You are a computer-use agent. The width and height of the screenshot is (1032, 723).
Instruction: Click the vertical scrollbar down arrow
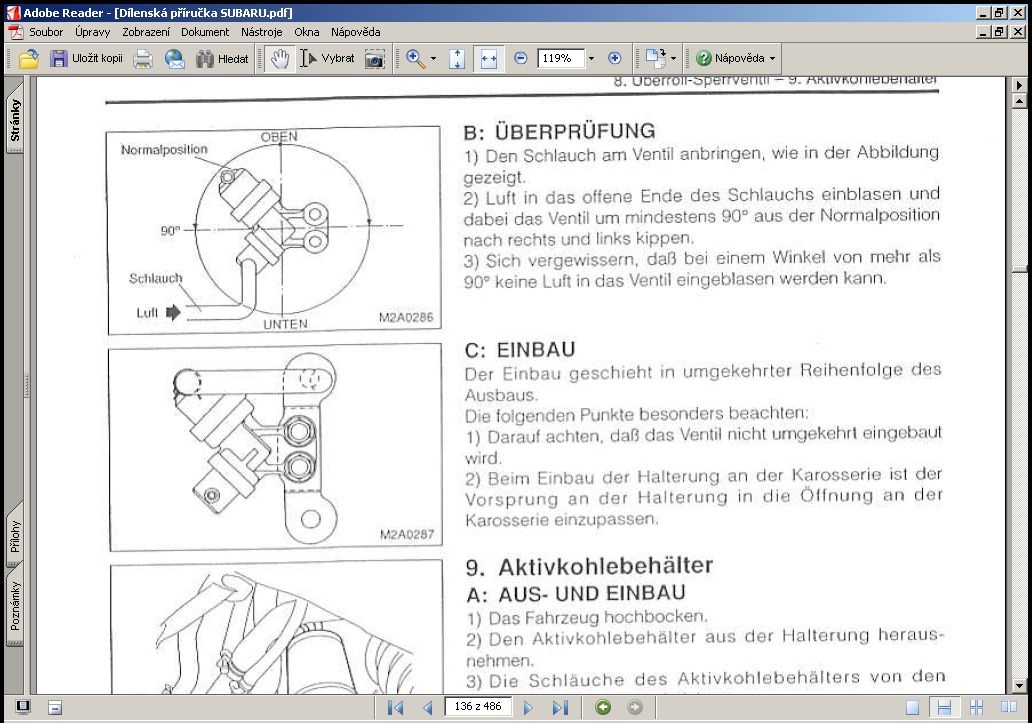[1019, 686]
